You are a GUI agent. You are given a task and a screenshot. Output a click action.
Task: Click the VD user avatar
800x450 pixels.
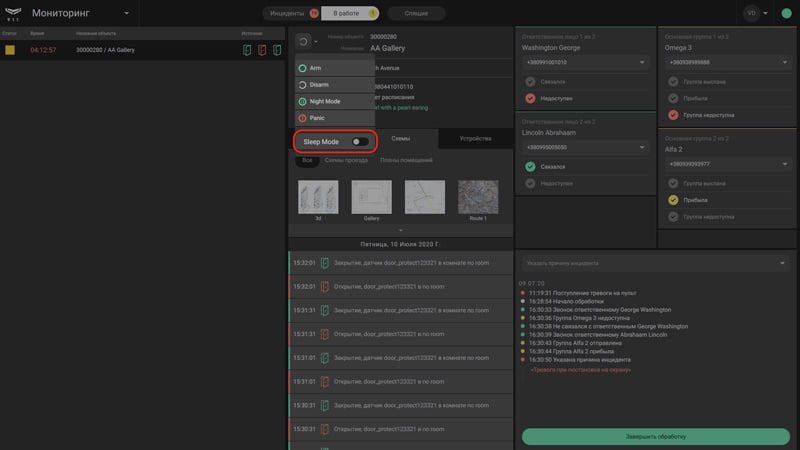click(752, 13)
